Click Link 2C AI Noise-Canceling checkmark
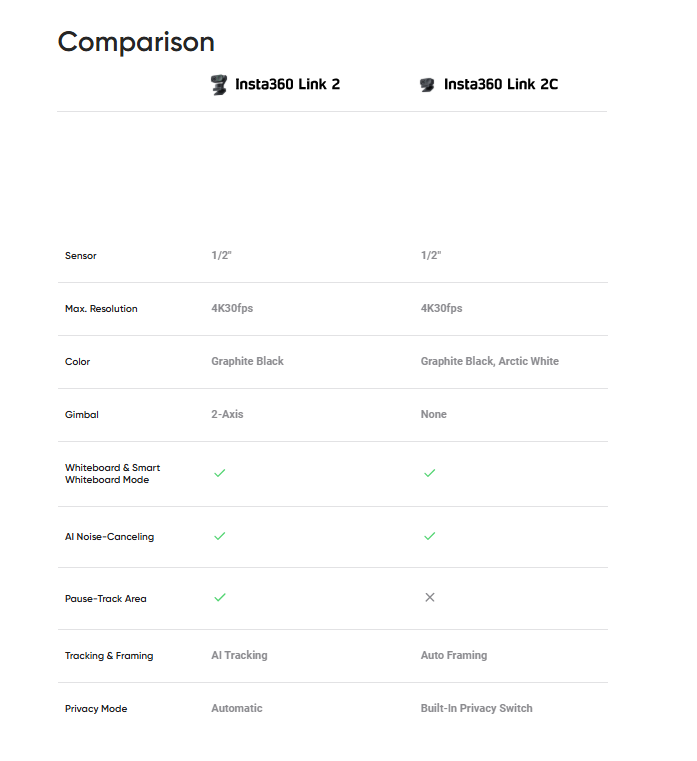Viewport: 697px width, 761px height. point(430,536)
